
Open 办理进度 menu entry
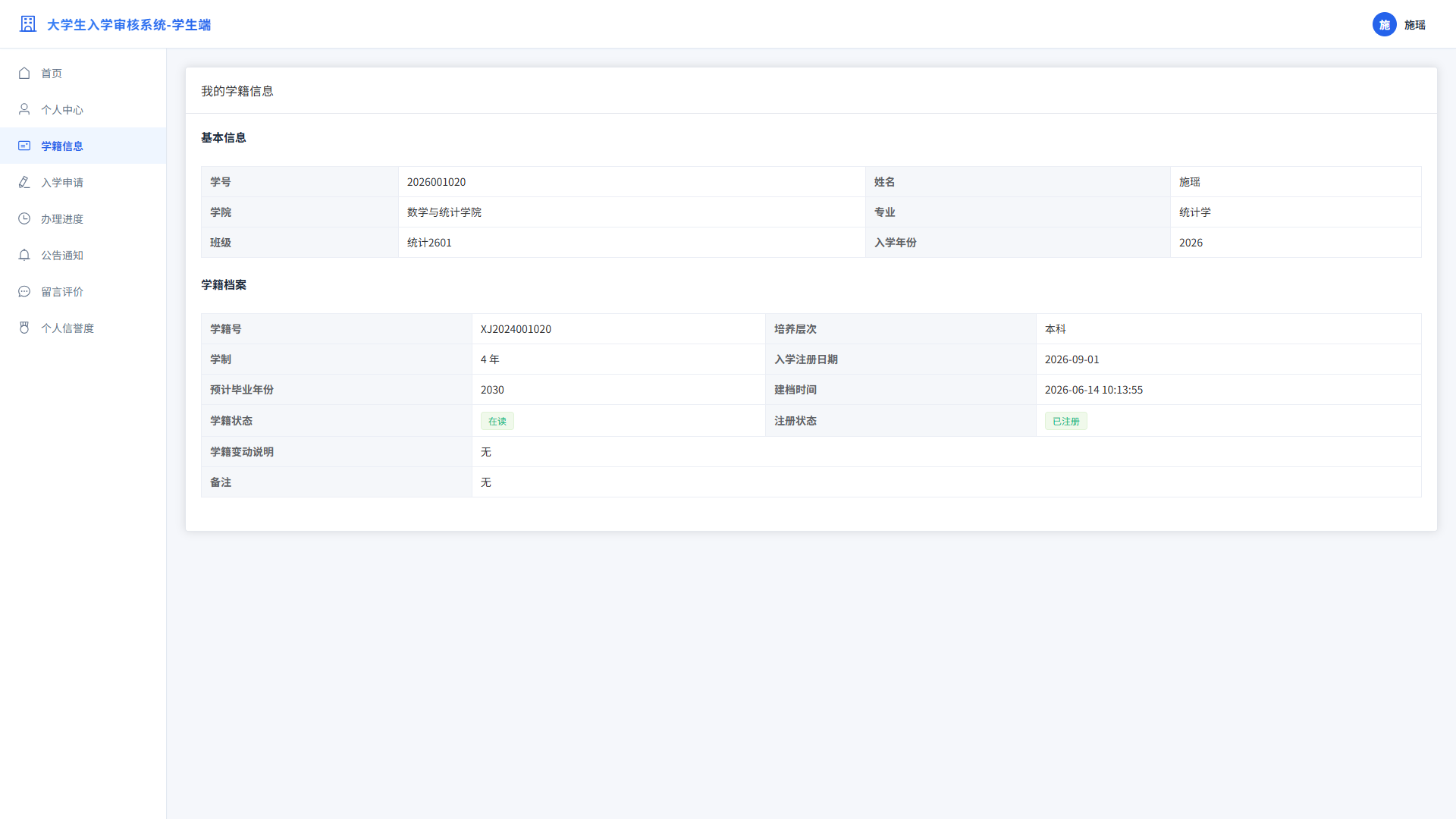[83, 218]
